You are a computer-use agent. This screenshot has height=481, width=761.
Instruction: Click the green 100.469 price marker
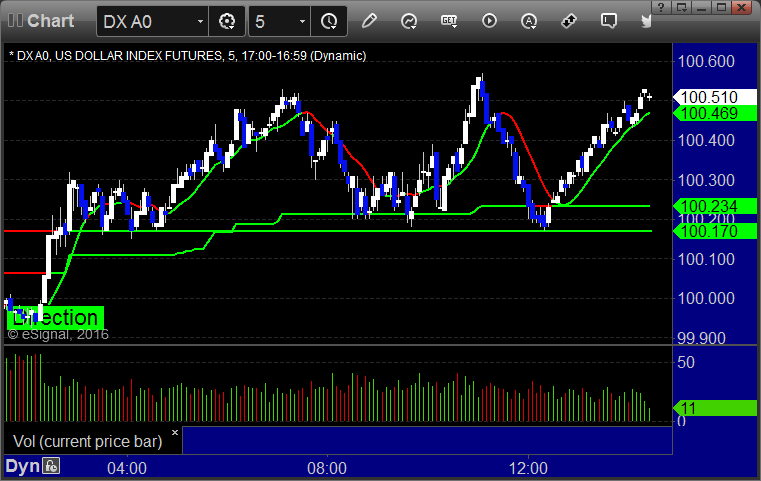(x=714, y=114)
